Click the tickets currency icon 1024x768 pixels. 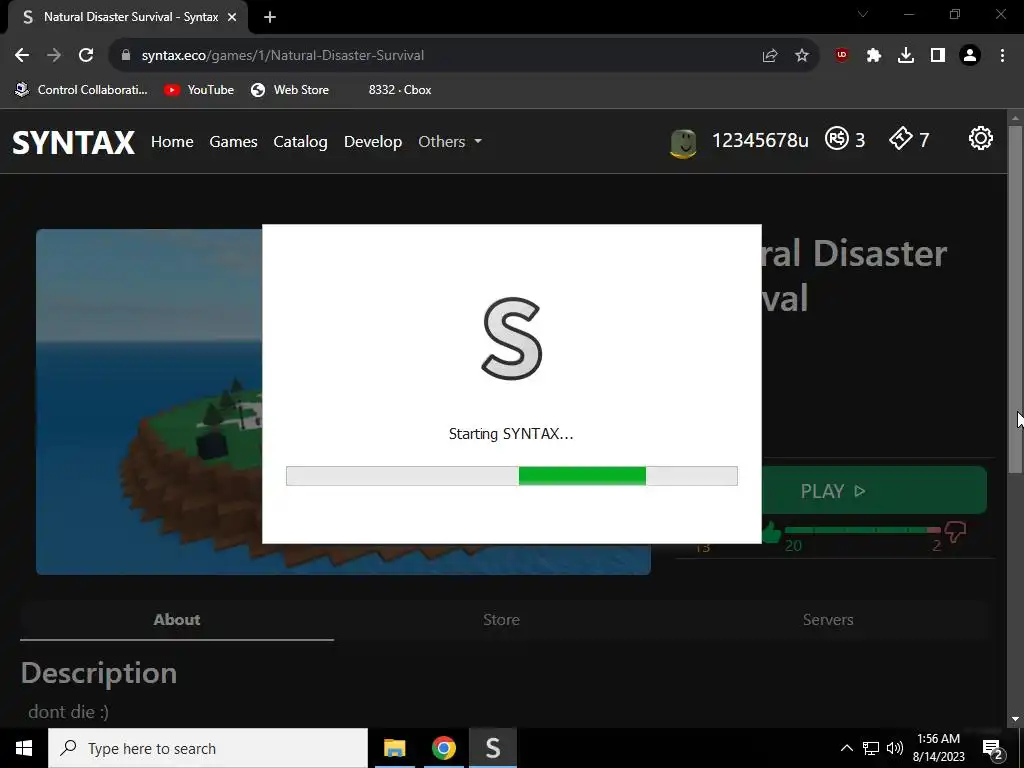pos(901,138)
